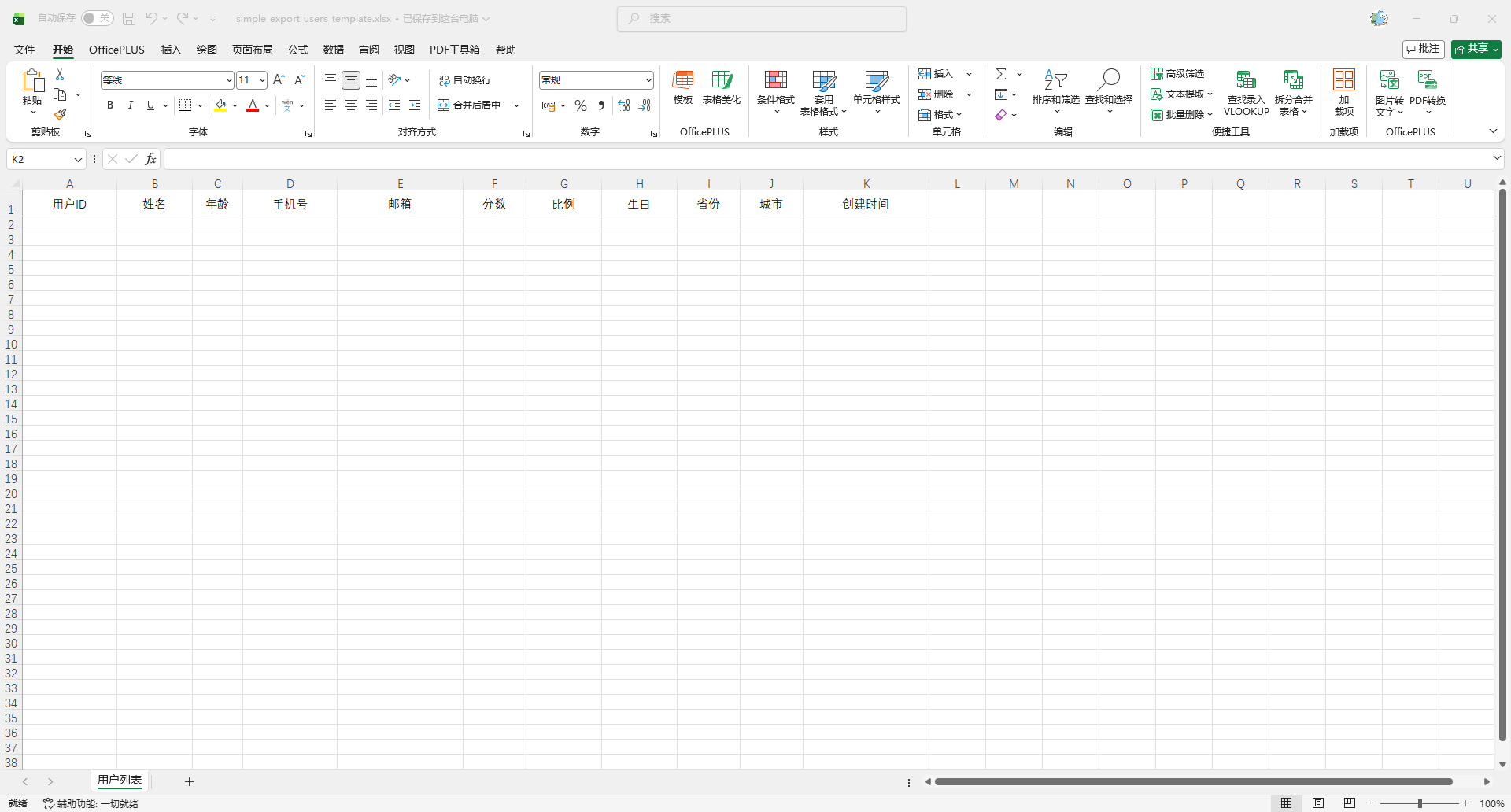Click the Format Painter brush icon
The width and height of the screenshot is (1511, 812).
click(60, 115)
